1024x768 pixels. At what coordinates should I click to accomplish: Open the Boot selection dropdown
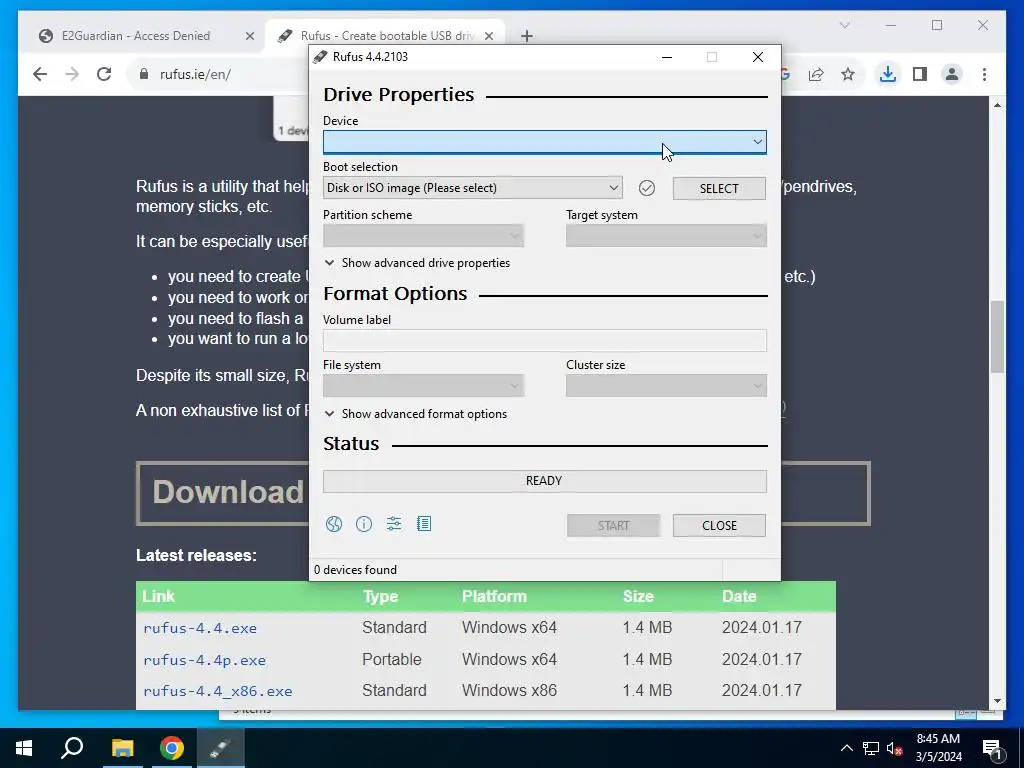click(x=472, y=188)
